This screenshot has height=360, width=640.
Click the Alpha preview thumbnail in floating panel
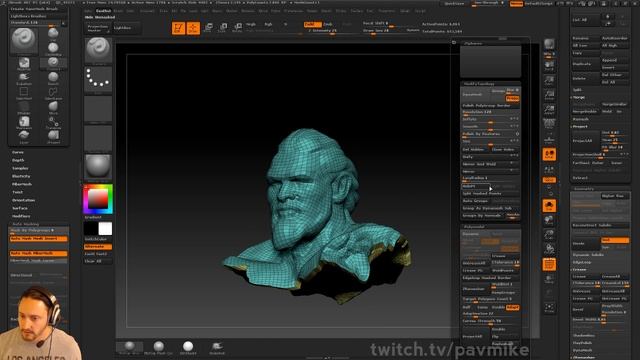click(x=490, y=61)
